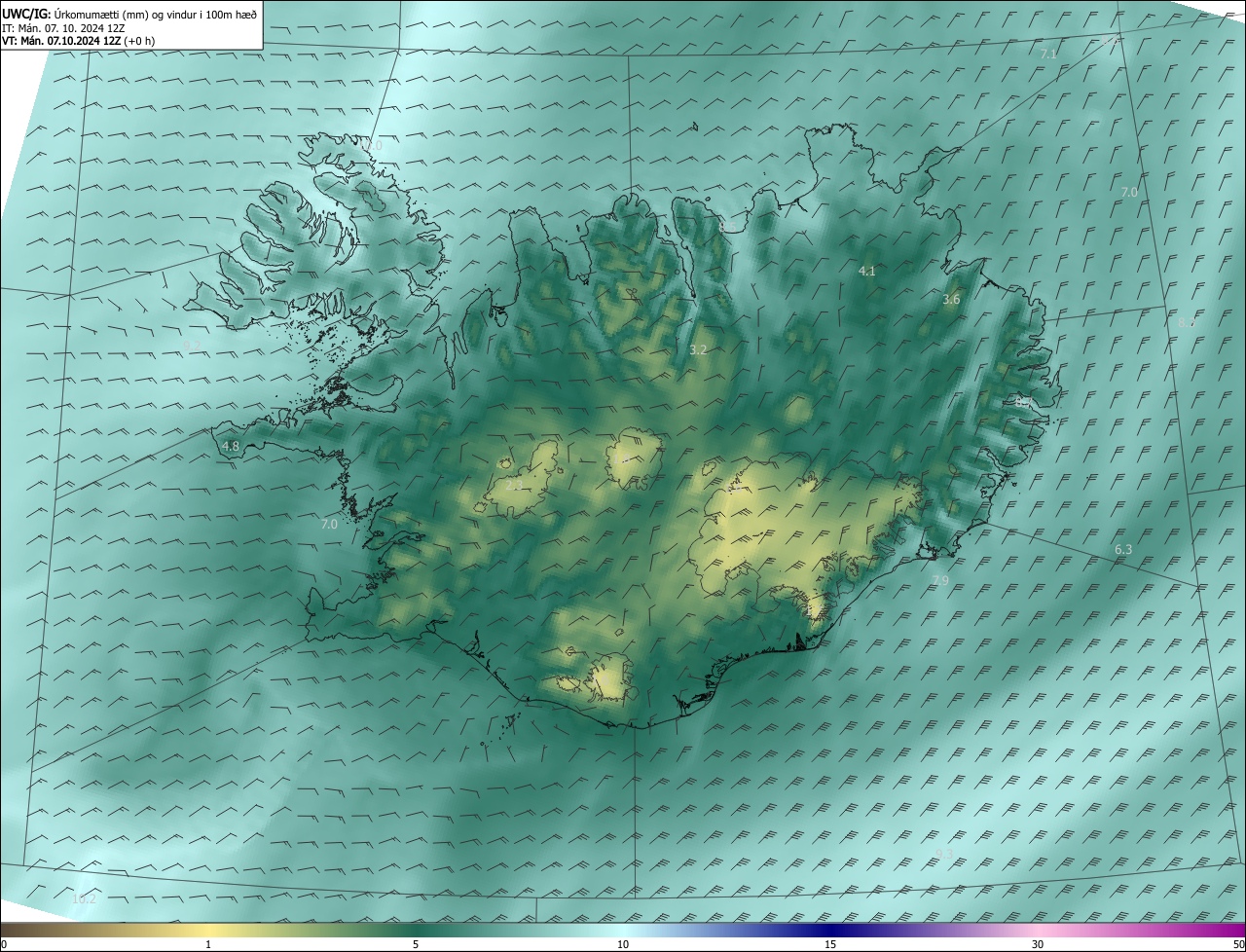This screenshot has height=952, width=1246.
Task: Select the 'IT: Mán. 07. 10. 2024 12Z' line
Action: (62, 27)
